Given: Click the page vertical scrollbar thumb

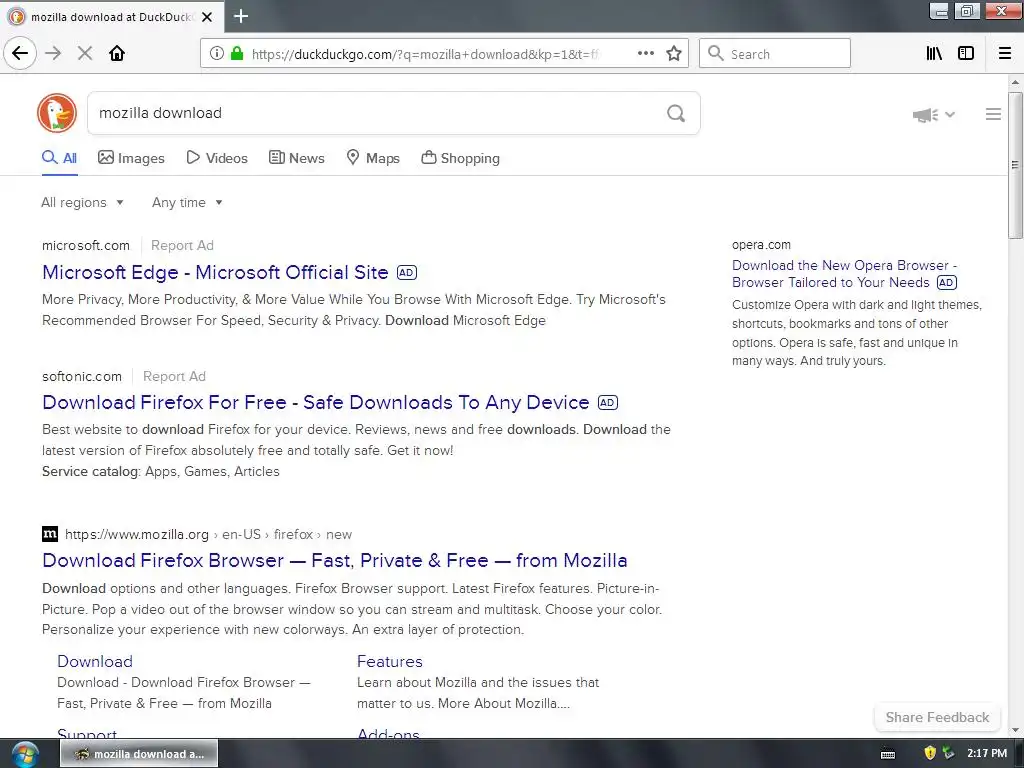Looking at the screenshot, I should click(1015, 165).
